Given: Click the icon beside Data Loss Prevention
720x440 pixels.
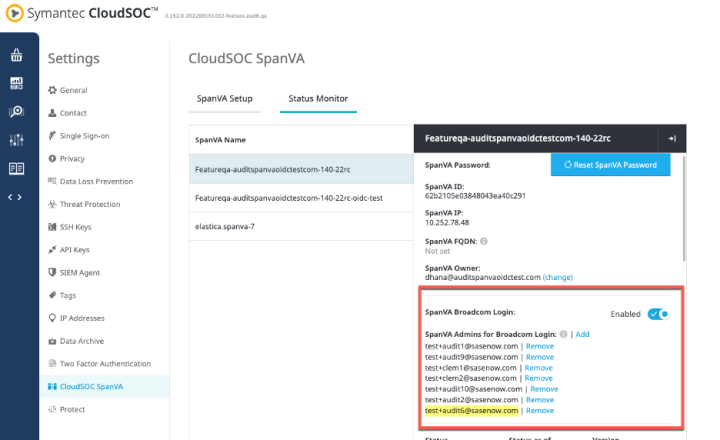Looking at the screenshot, I should [52, 181].
